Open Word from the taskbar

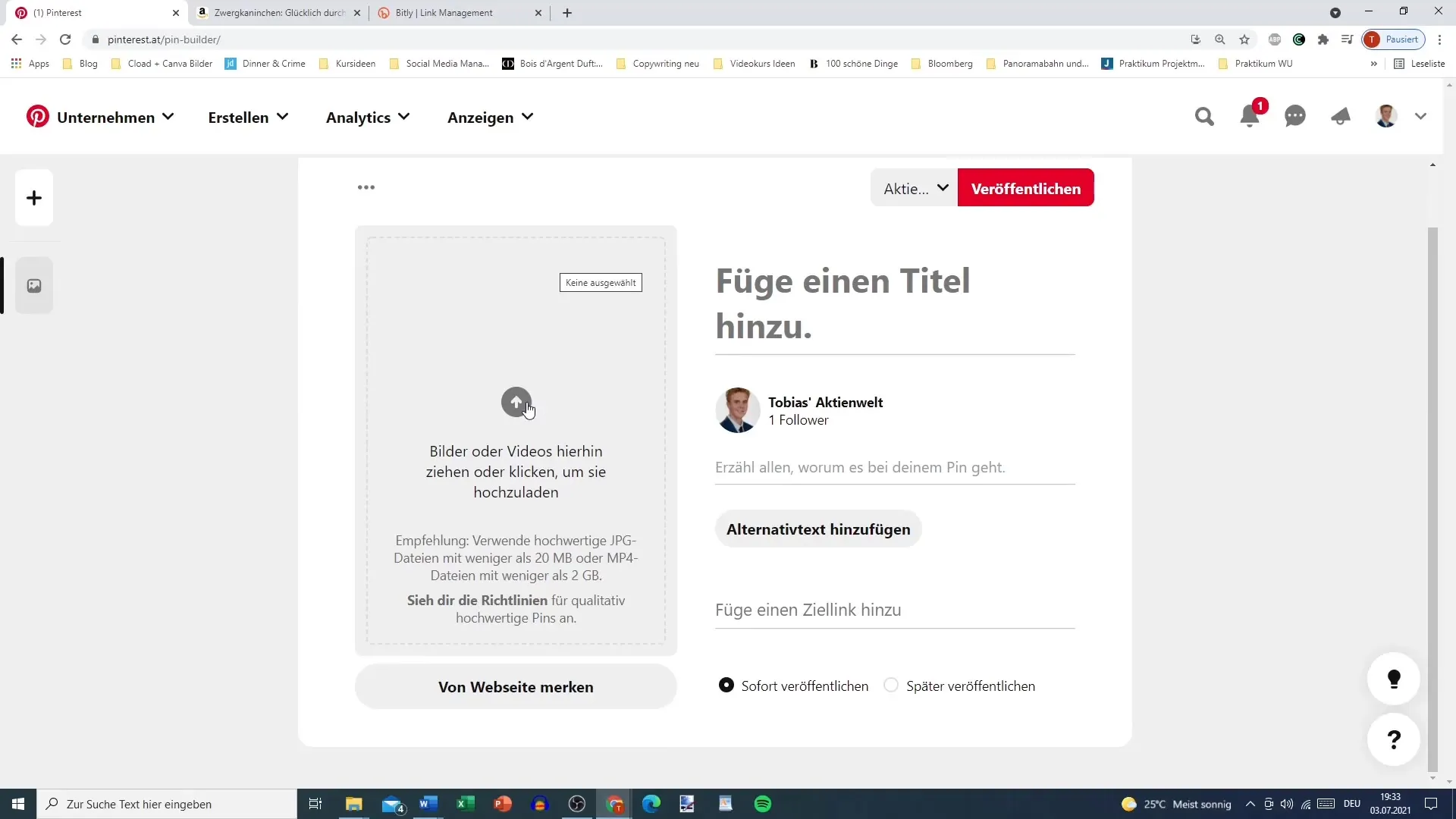point(428,804)
